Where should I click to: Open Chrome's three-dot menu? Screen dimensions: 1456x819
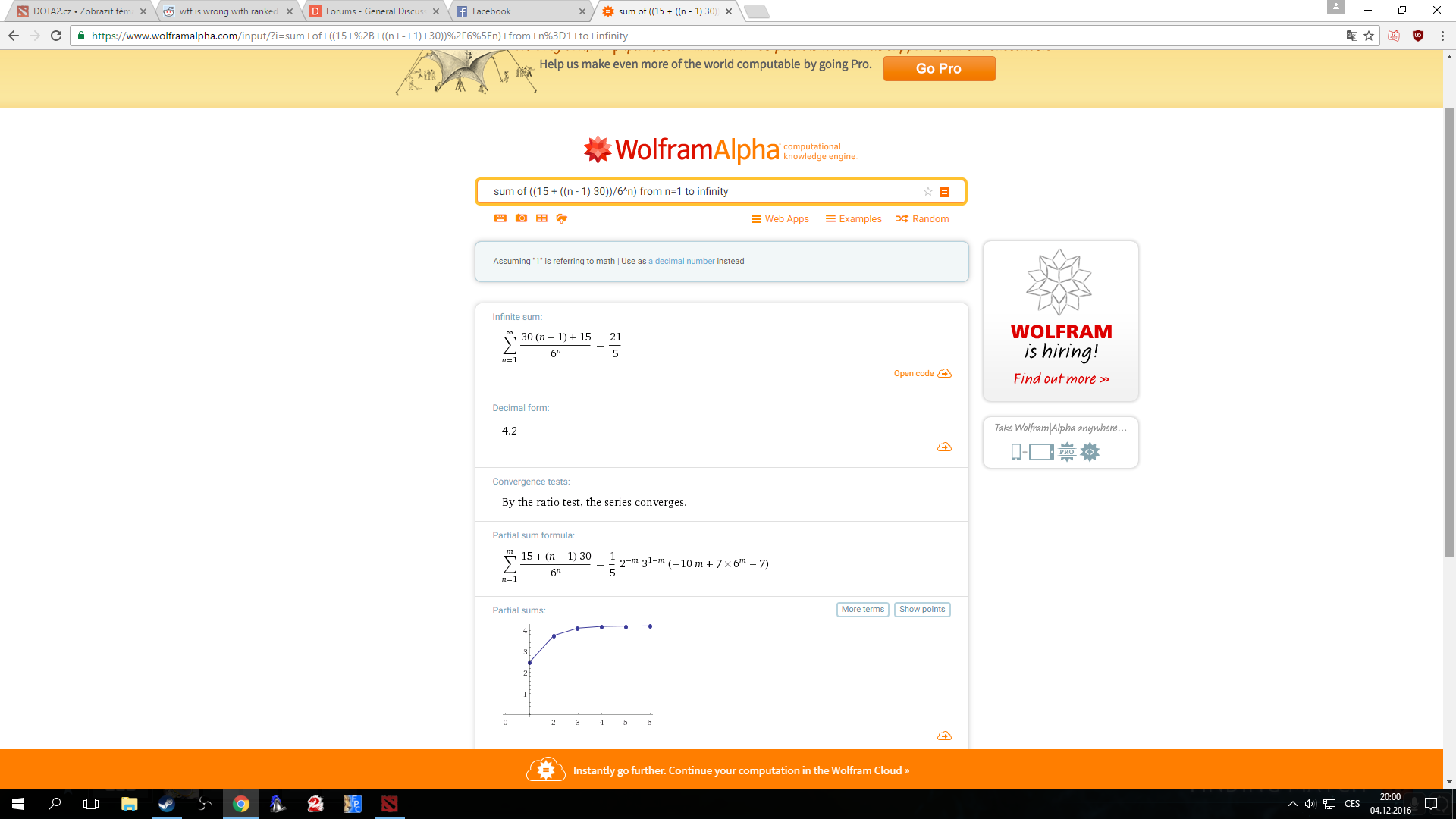1442,36
